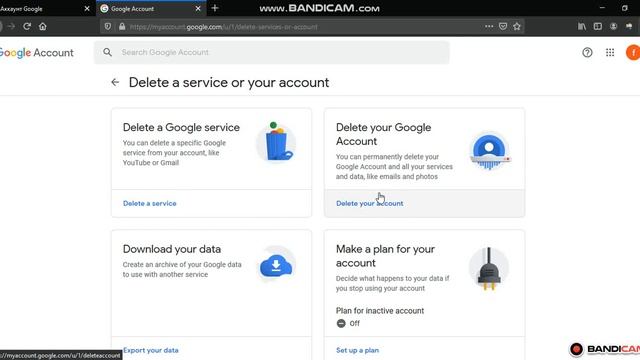Click the trash bin service illustration
This screenshot has height=360, width=640.
(x=276, y=142)
